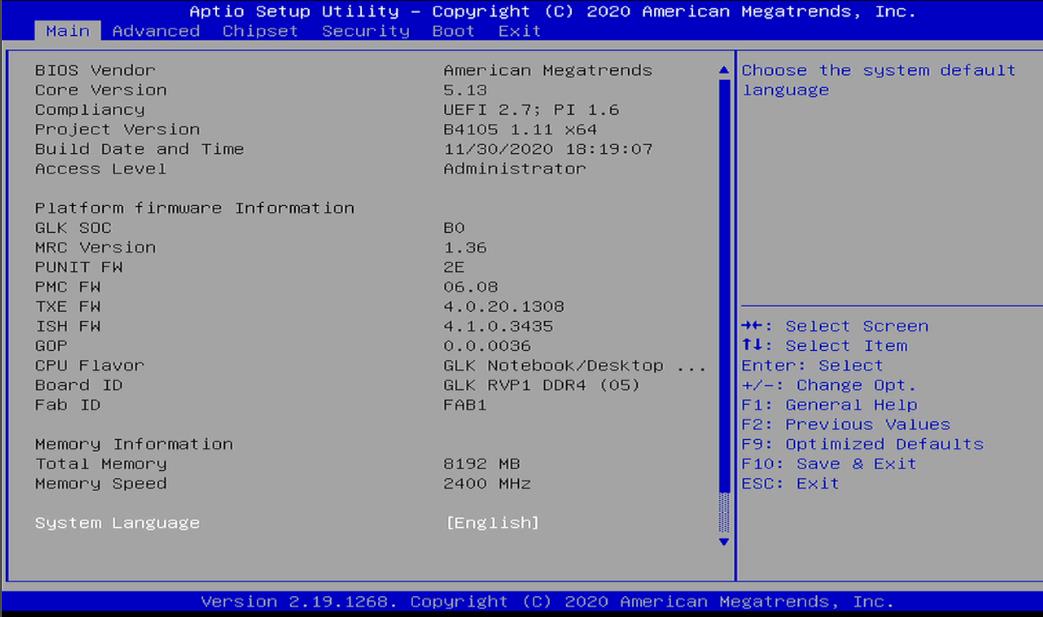This screenshot has height=617, width=1043.
Task: Click the 2E PUNIT value
Action: (454, 267)
